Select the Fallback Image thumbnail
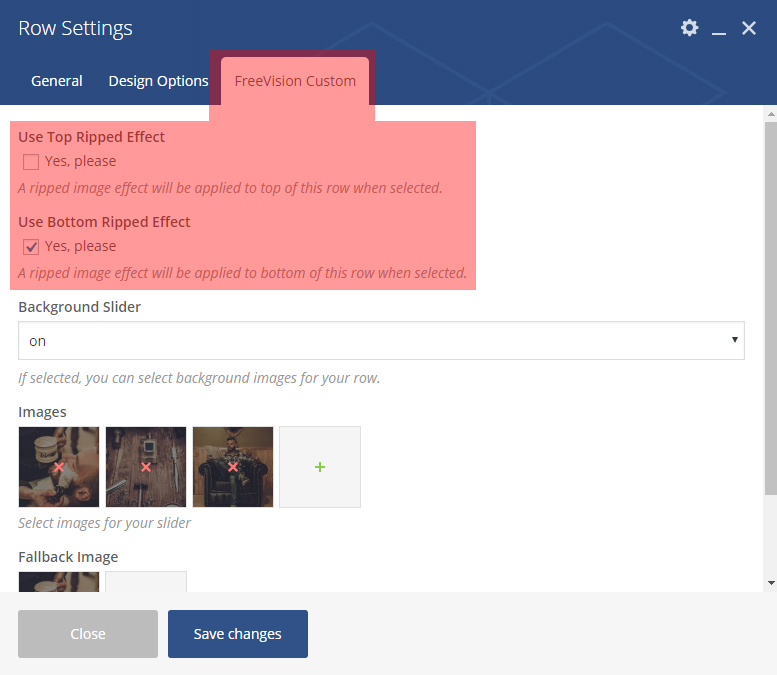Viewport: 777px width, 675px height. click(59, 582)
